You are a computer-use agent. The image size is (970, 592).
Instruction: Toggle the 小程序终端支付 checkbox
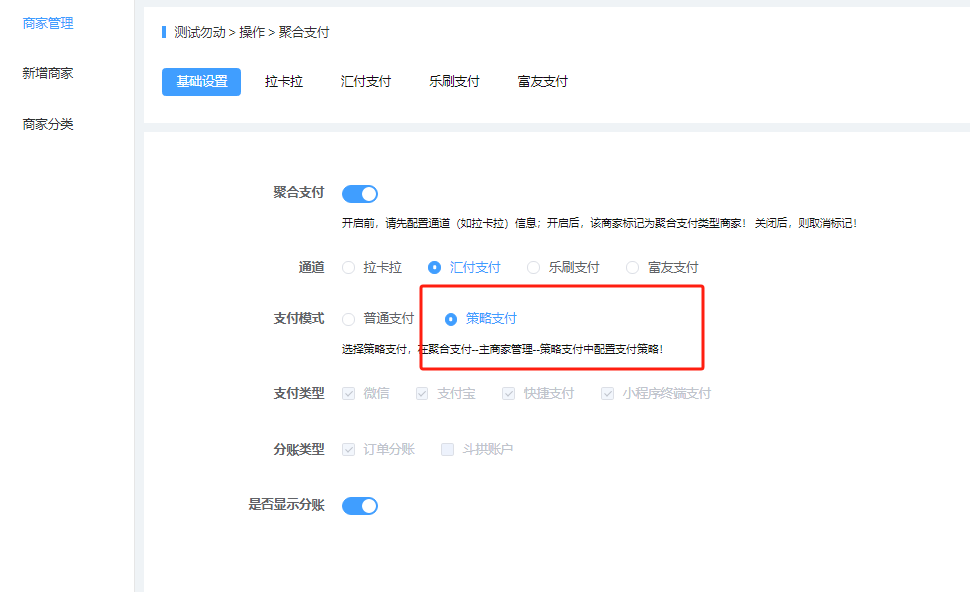tap(607, 394)
